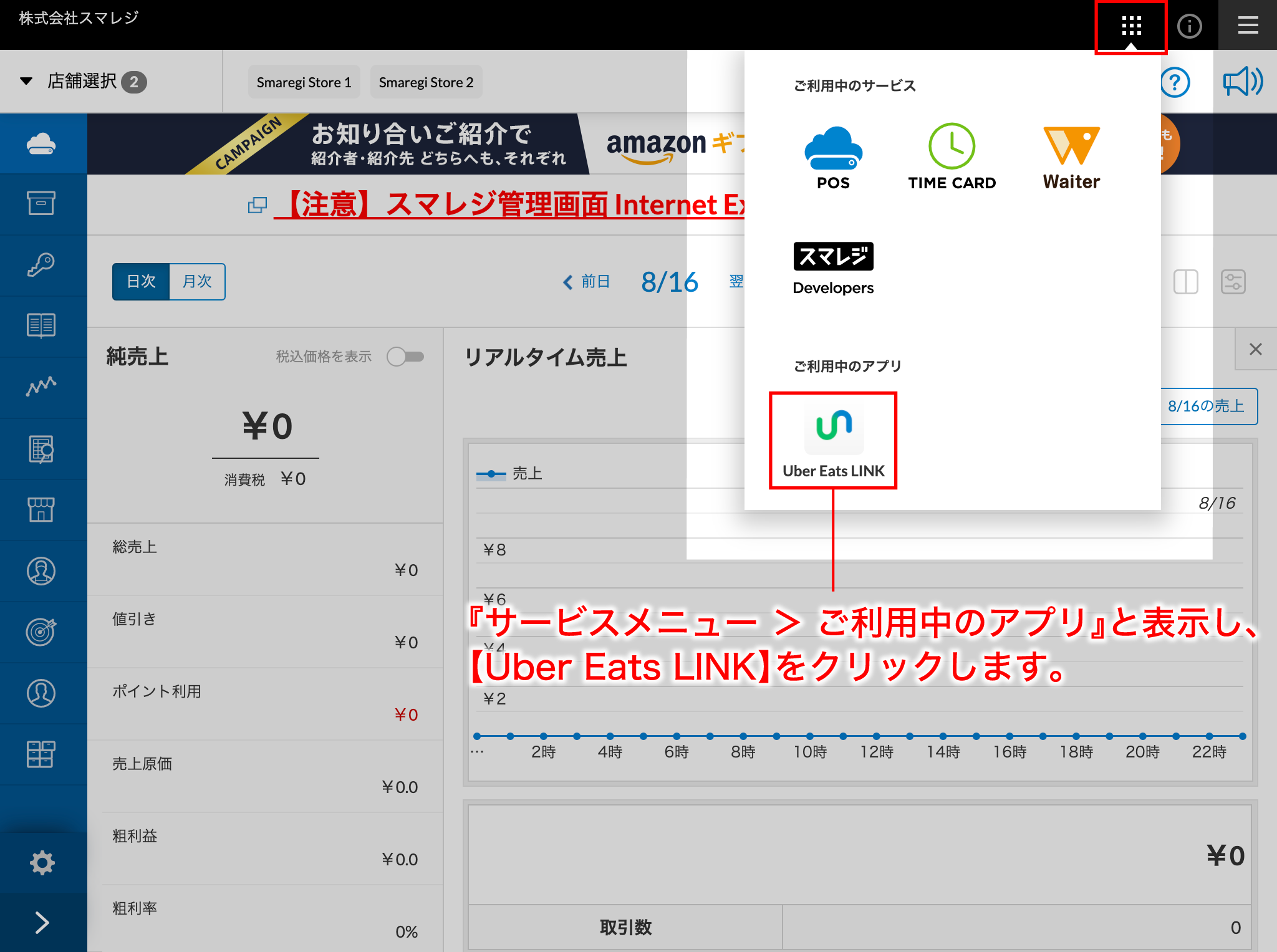Viewport: 1277px width, 952px height.
Task: Open the line graph analytics icon in sidebar
Action: point(41,386)
